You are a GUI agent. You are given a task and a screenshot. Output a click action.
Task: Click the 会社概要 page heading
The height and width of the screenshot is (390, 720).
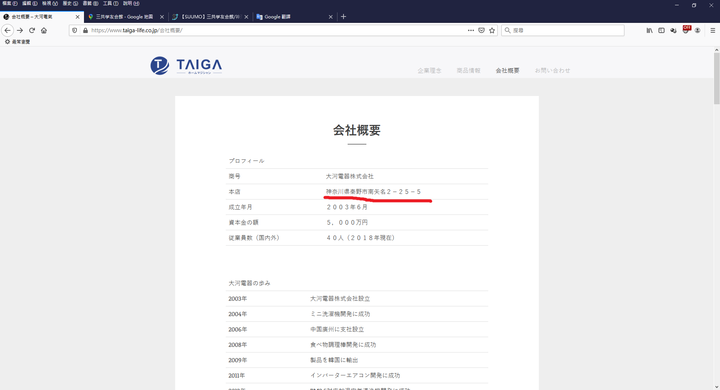[357, 130]
